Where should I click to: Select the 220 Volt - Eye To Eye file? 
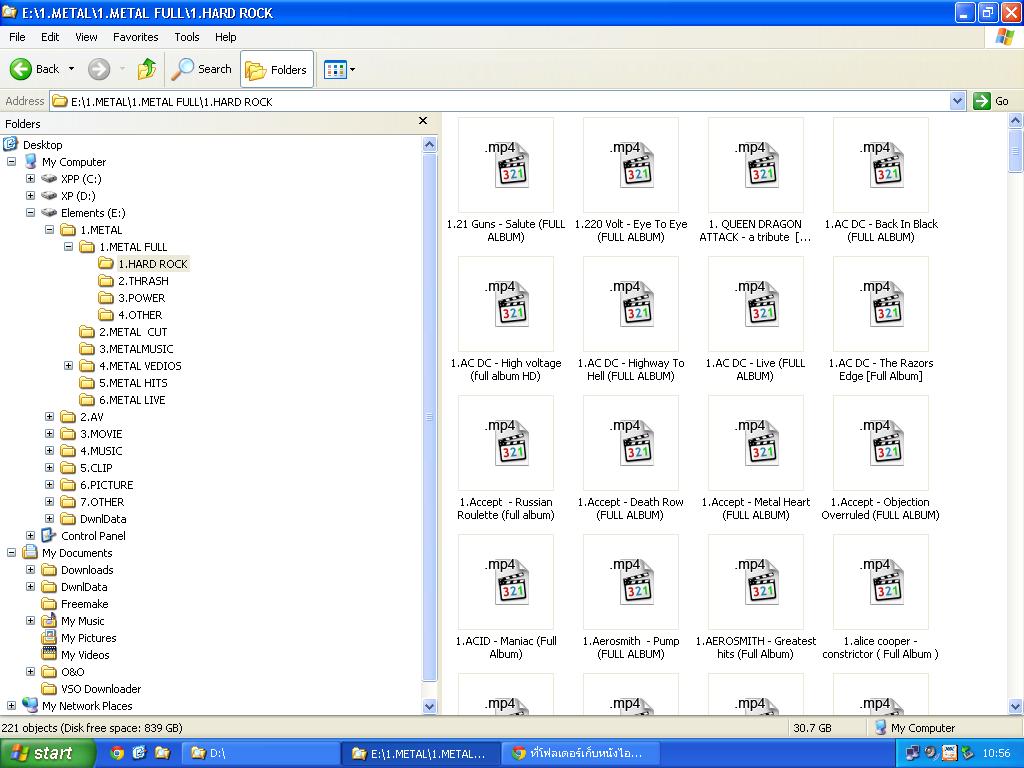pos(631,181)
